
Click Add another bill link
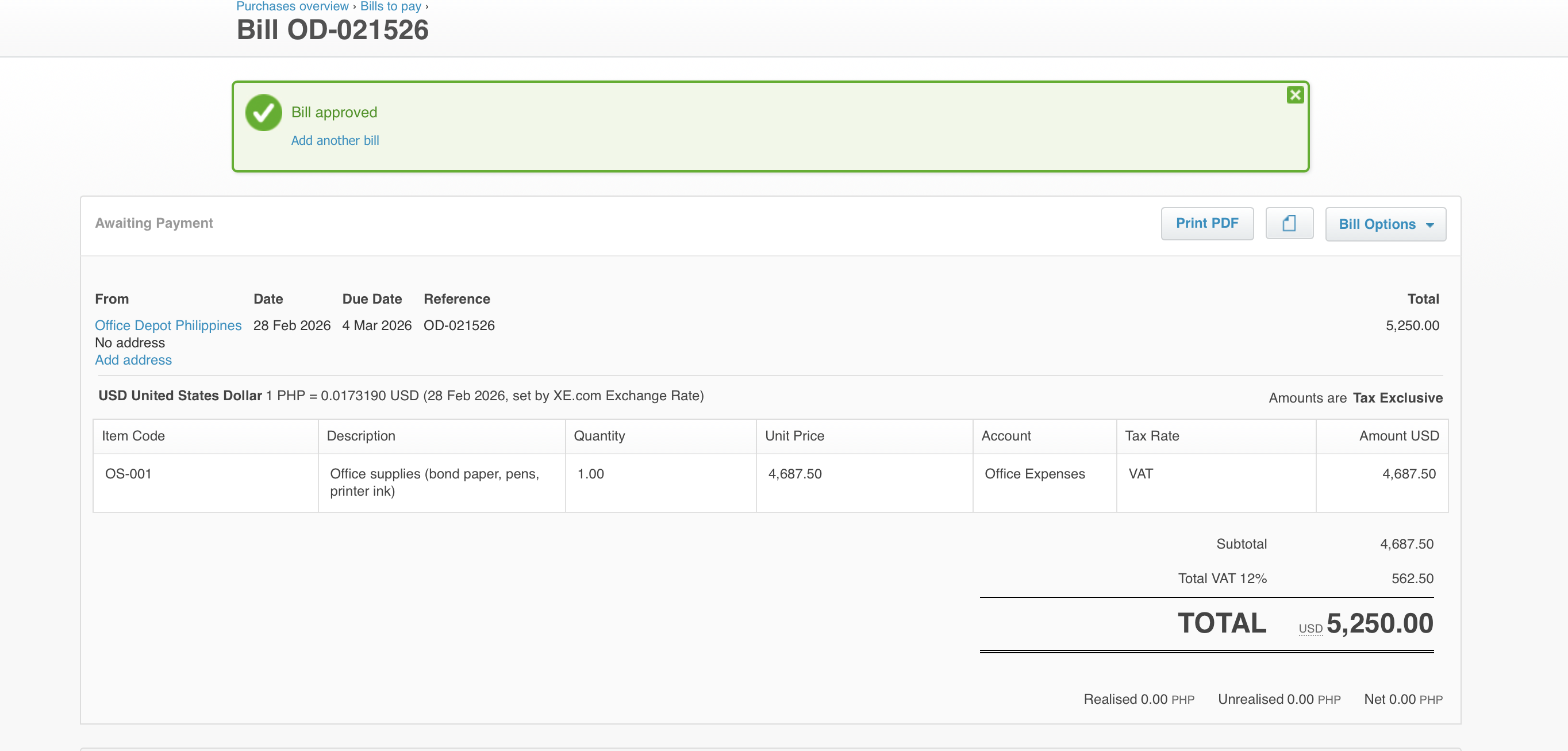(x=335, y=140)
